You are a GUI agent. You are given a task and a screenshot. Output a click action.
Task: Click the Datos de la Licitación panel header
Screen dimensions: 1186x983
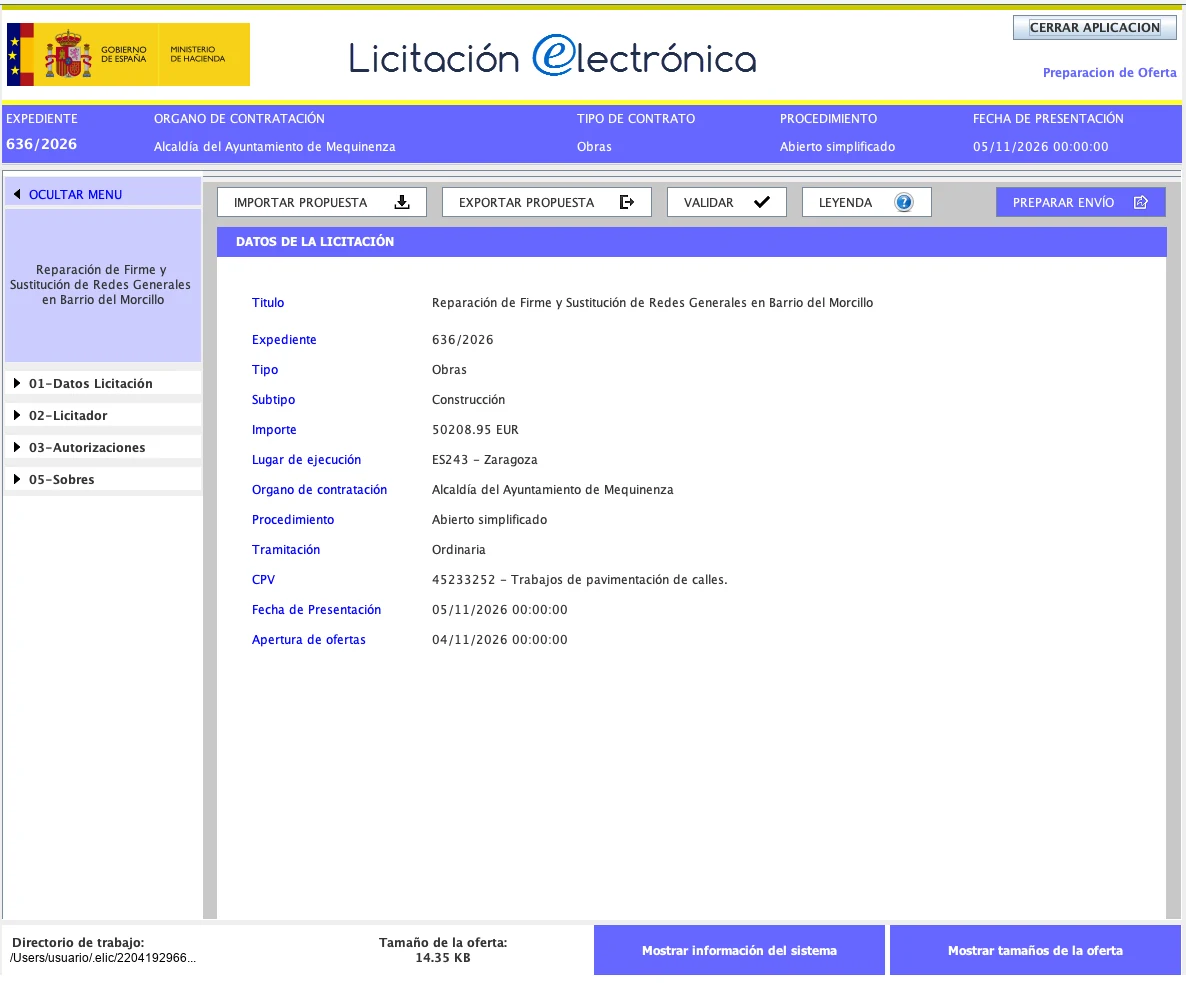[x=691, y=242]
